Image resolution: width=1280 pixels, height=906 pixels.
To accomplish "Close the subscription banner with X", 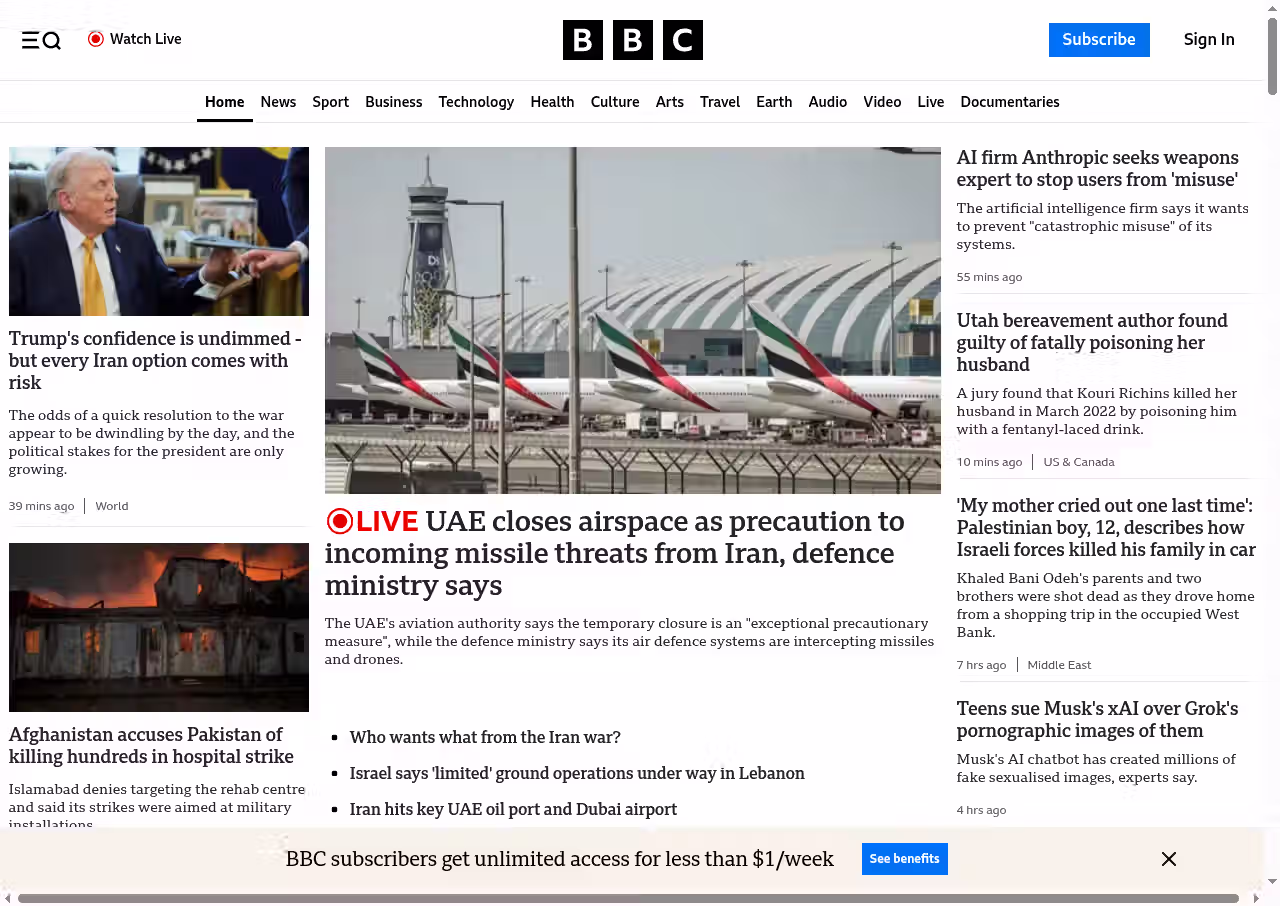I will point(1168,859).
